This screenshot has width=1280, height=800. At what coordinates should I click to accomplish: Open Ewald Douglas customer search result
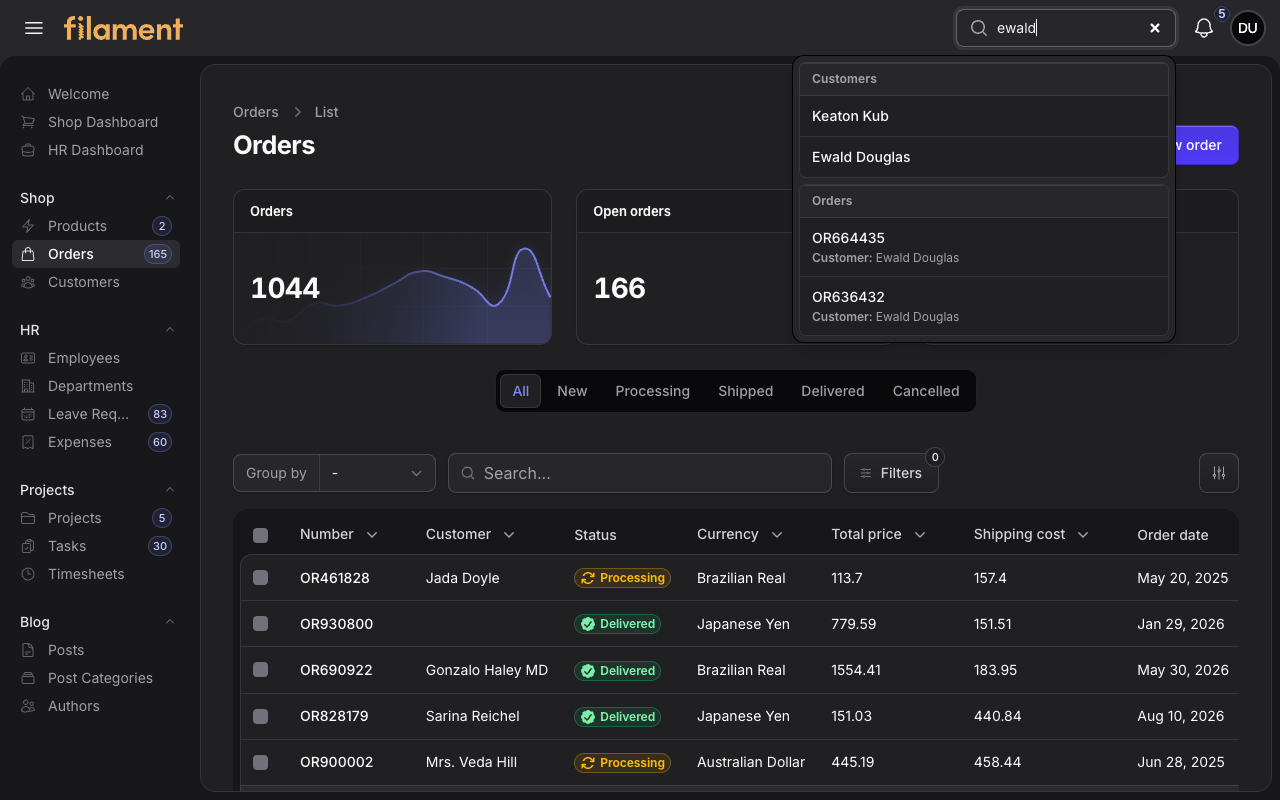coord(984,157)
